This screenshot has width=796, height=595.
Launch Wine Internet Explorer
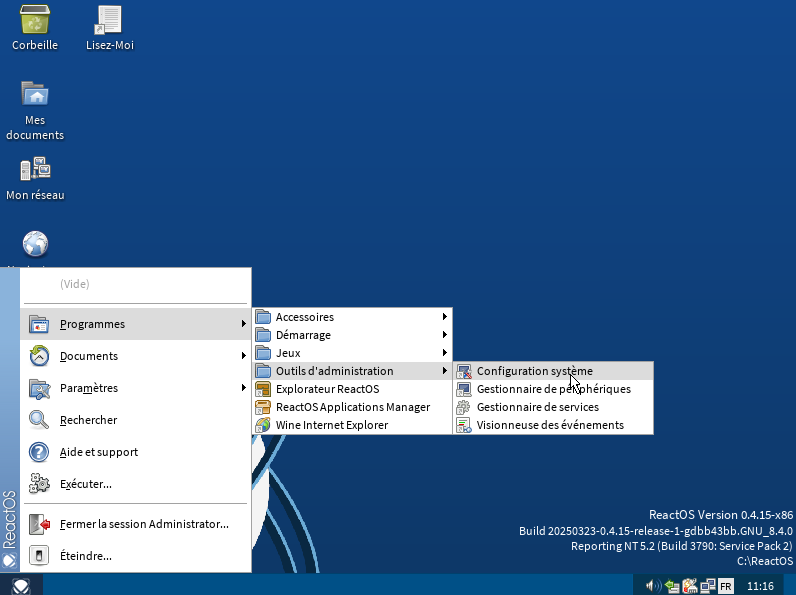click(x=331, y=425)
